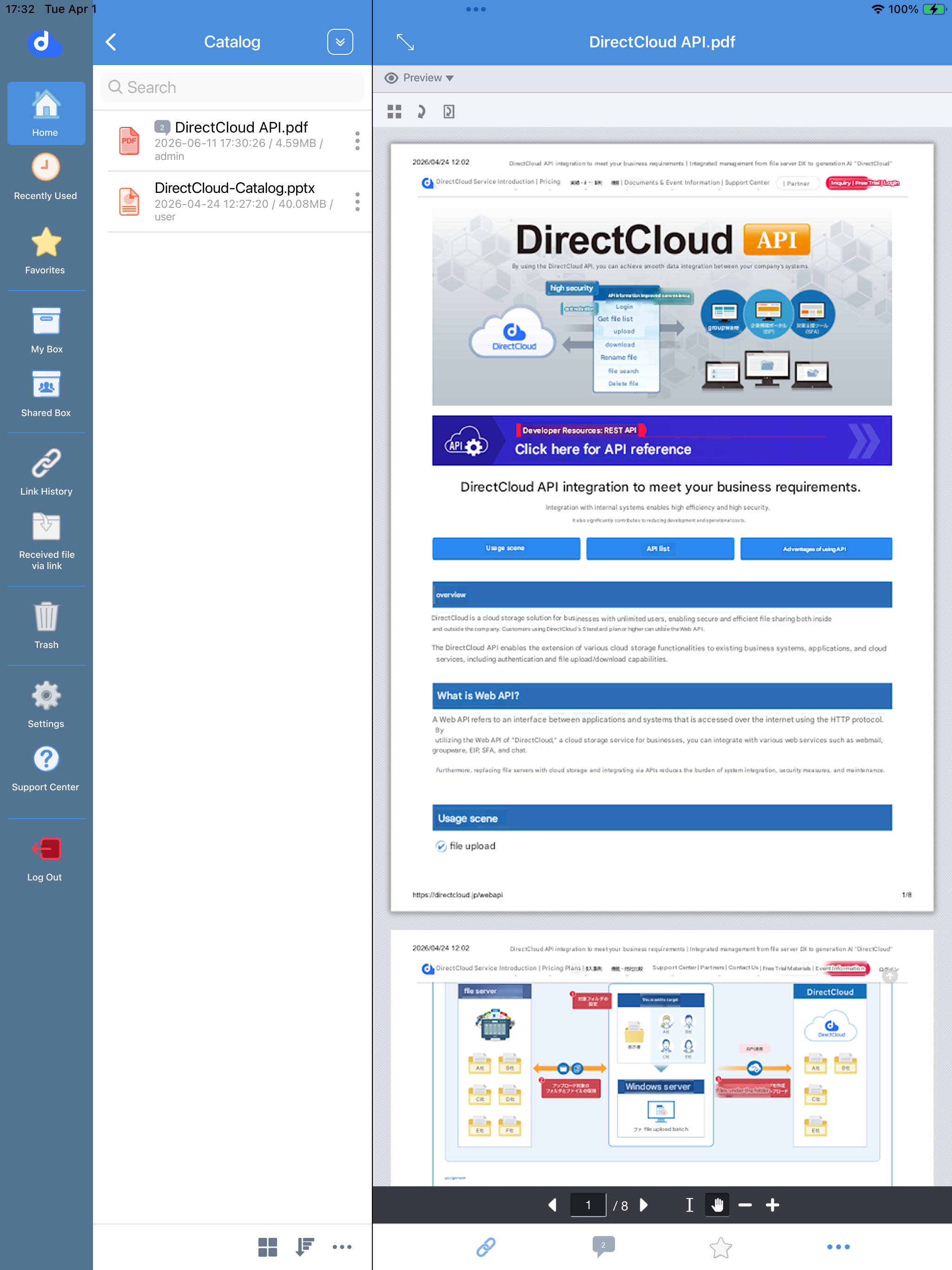Rotate the PDF page in the viewer
This screenshot has width=952, height=1270.
pos(421,112)
